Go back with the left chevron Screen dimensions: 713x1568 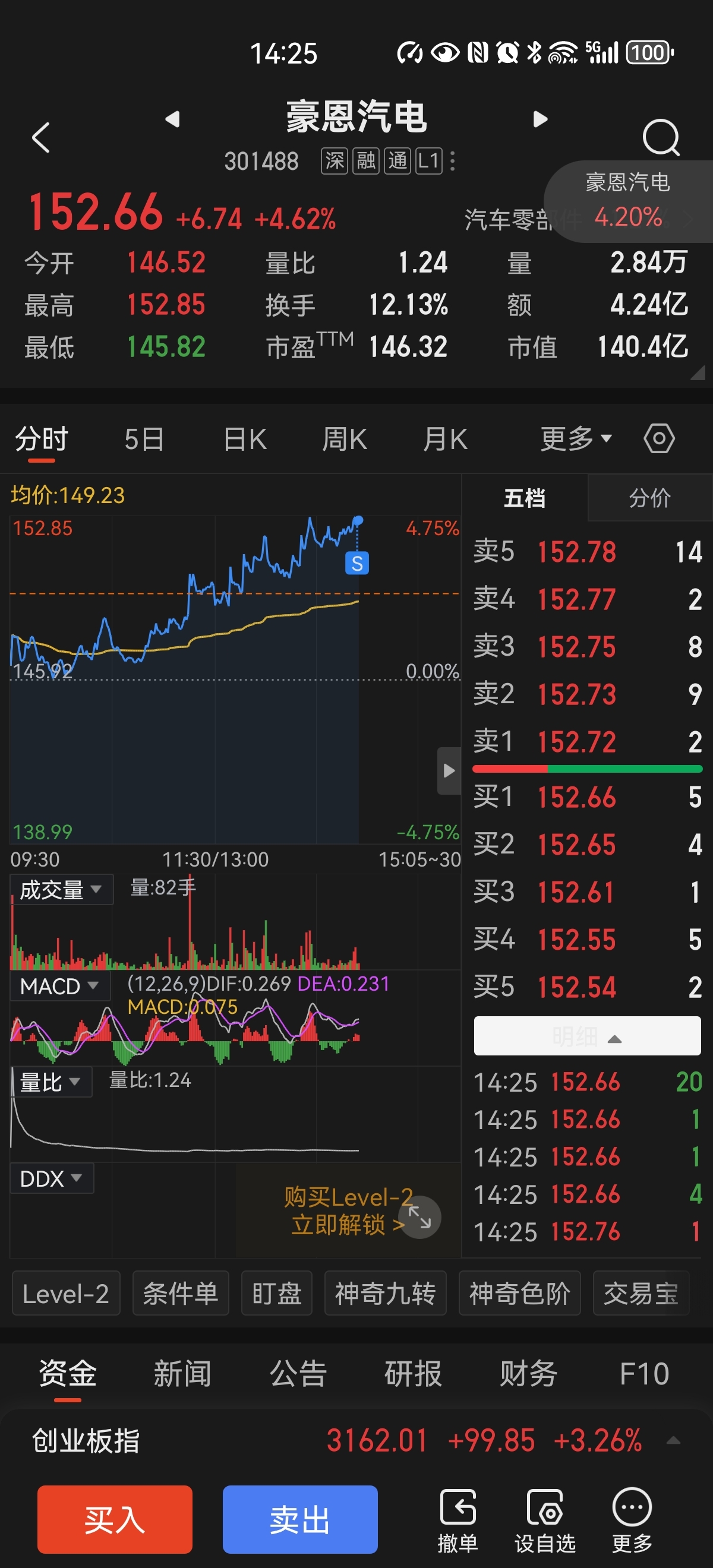40,137
